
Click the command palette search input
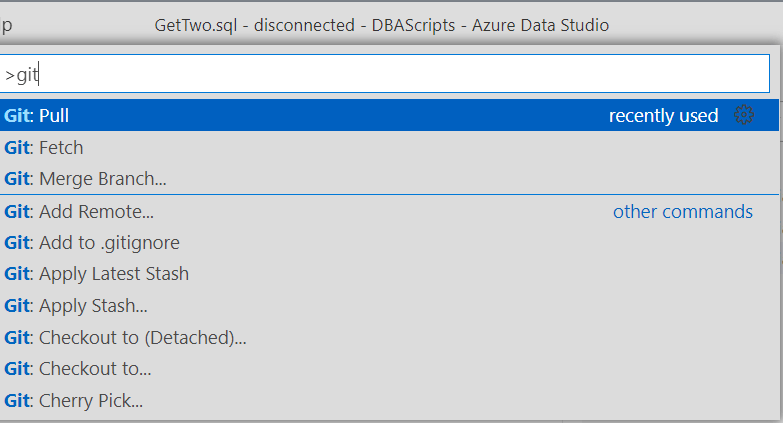390,75
